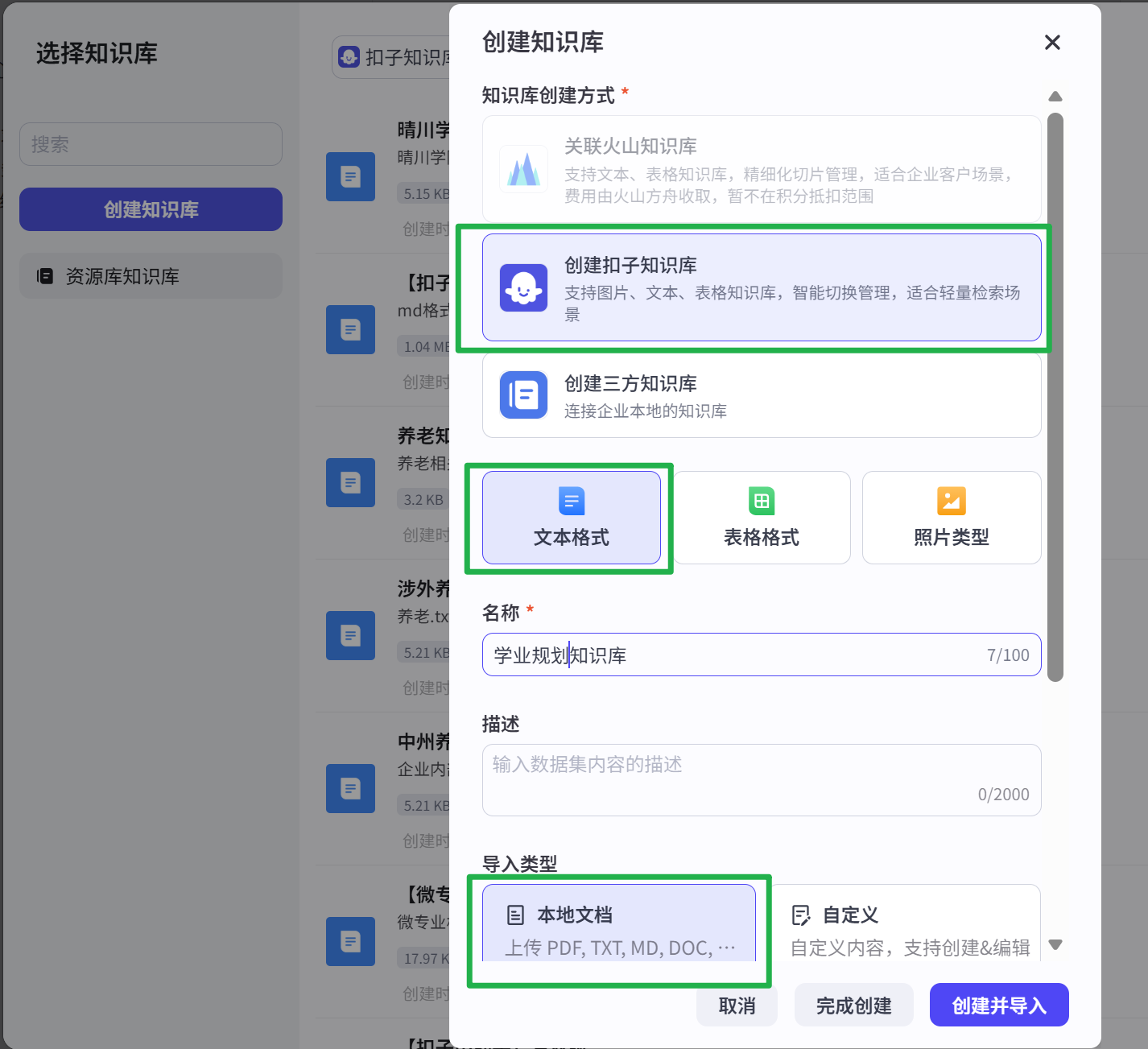Click the 创建扣子知识库 robot icon

(523, 287)
